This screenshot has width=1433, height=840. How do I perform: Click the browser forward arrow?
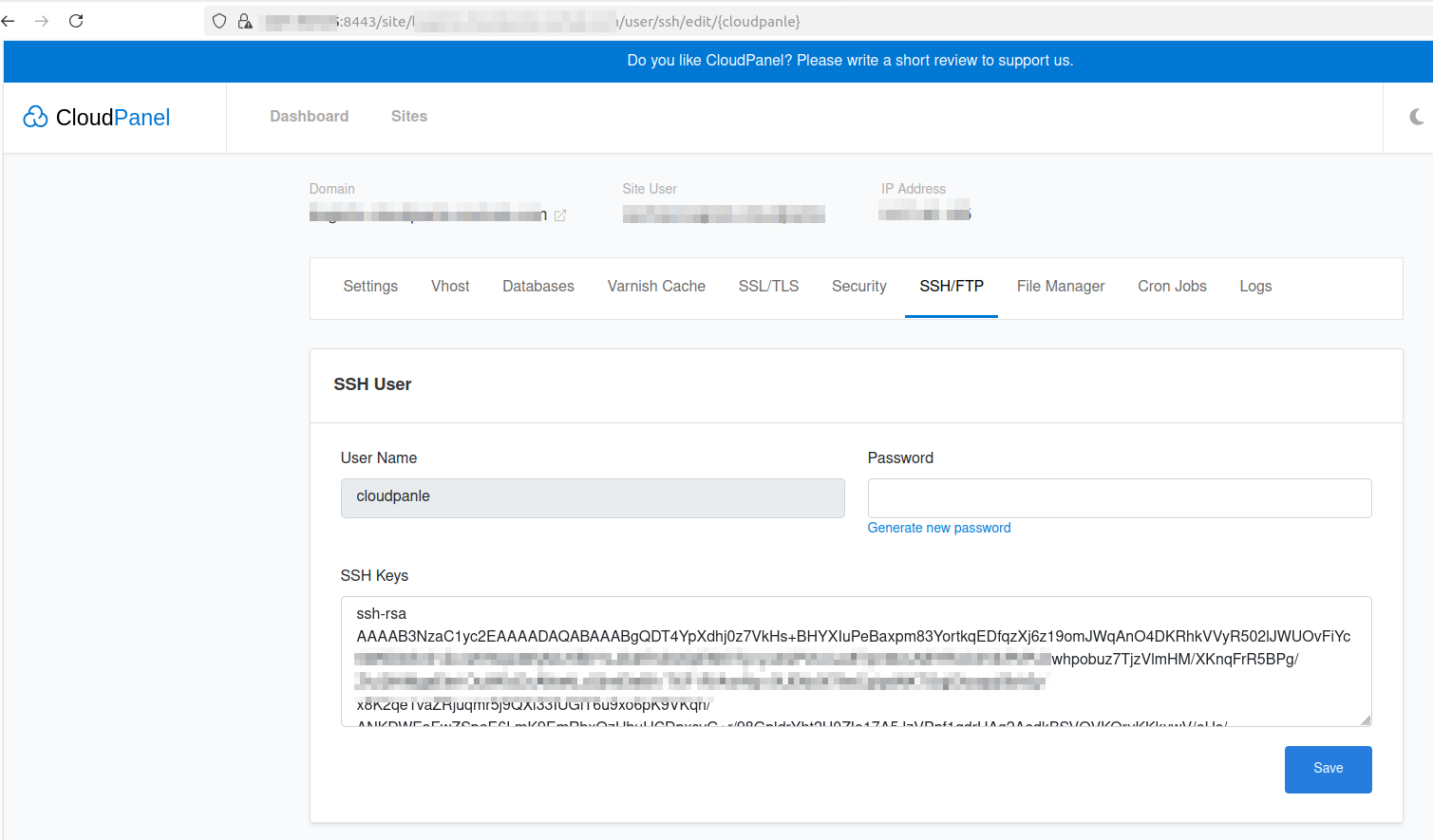pyautogui.click(x=42, y=21)
